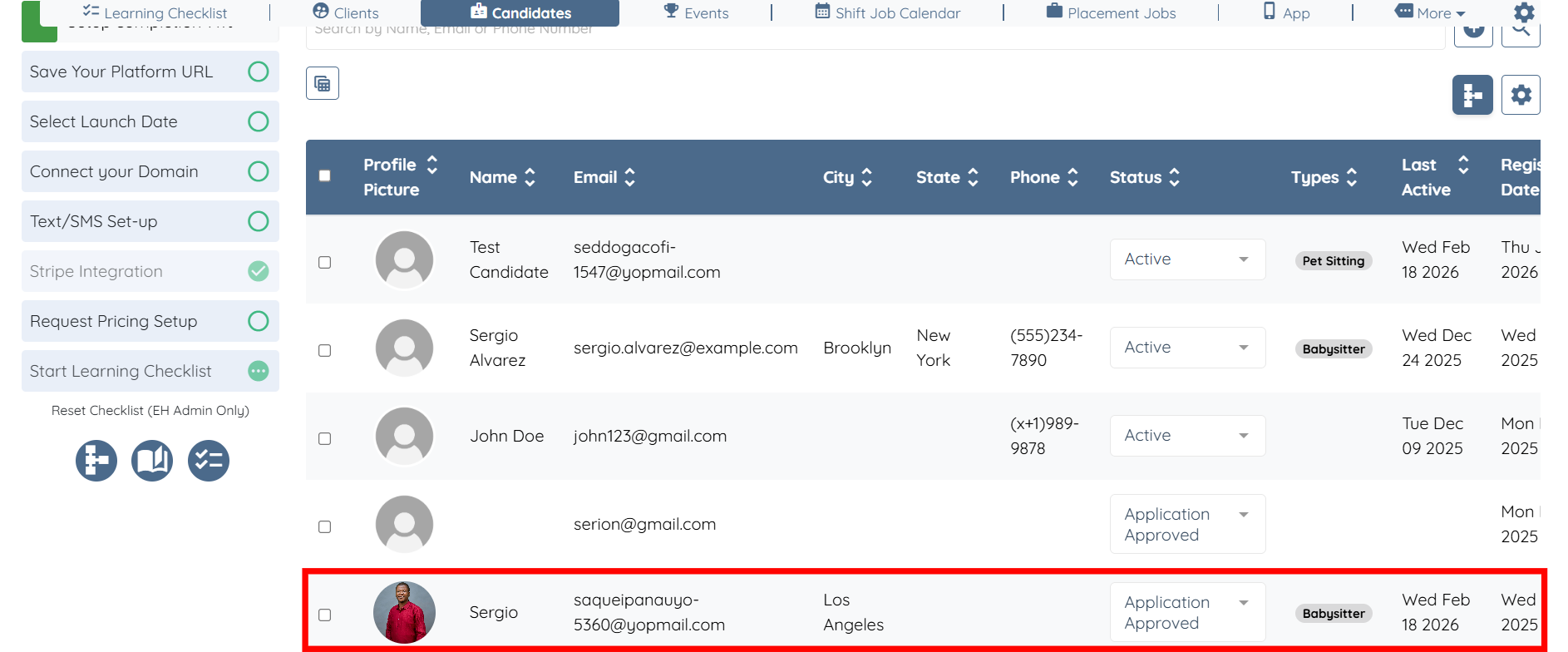The height and width of the screenshot is (652, 1568).
Task: Expand Sergio Alvarez's status dropdown
Action: point(1187,348)
